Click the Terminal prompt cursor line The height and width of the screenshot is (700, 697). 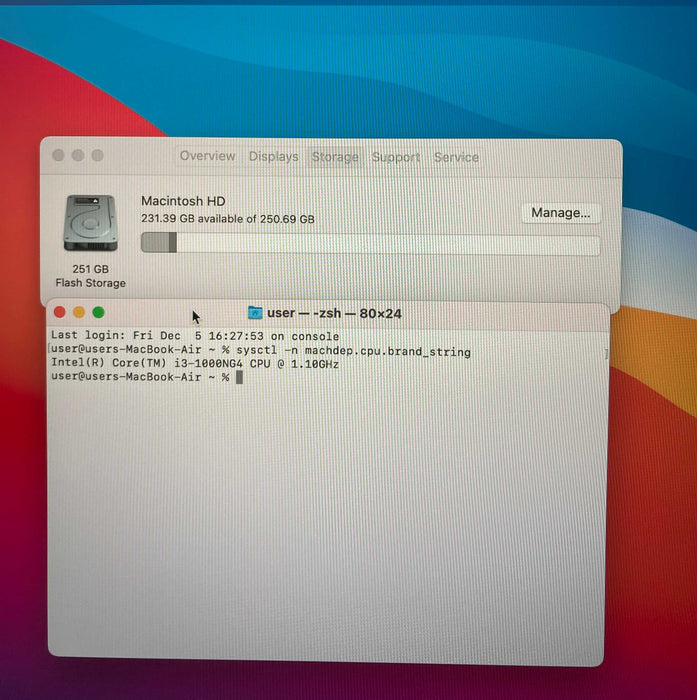tap(147, 377)
